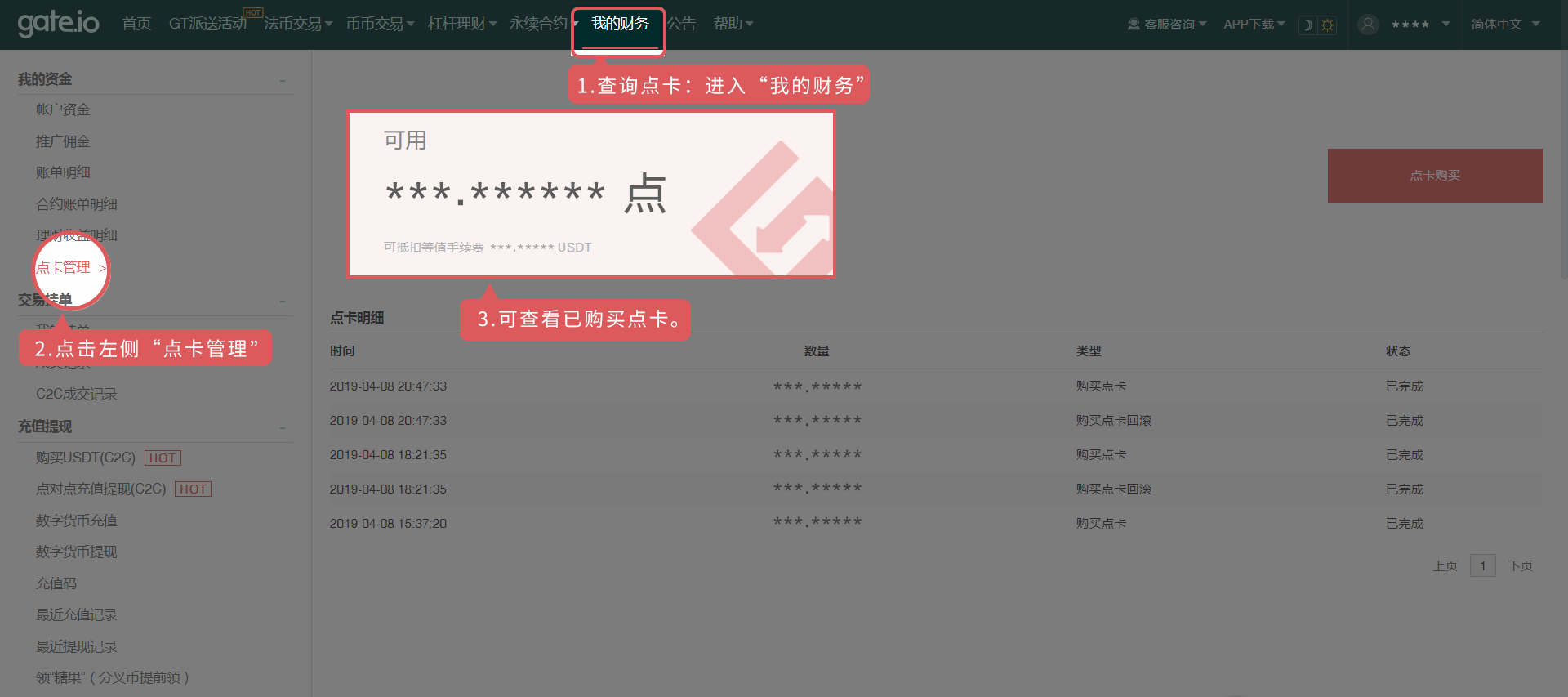Click 已完成 status in the 15:37:20 row
Image resolution: width=1568 pixels, height=697 pixels.
[x=1405, y=523]
